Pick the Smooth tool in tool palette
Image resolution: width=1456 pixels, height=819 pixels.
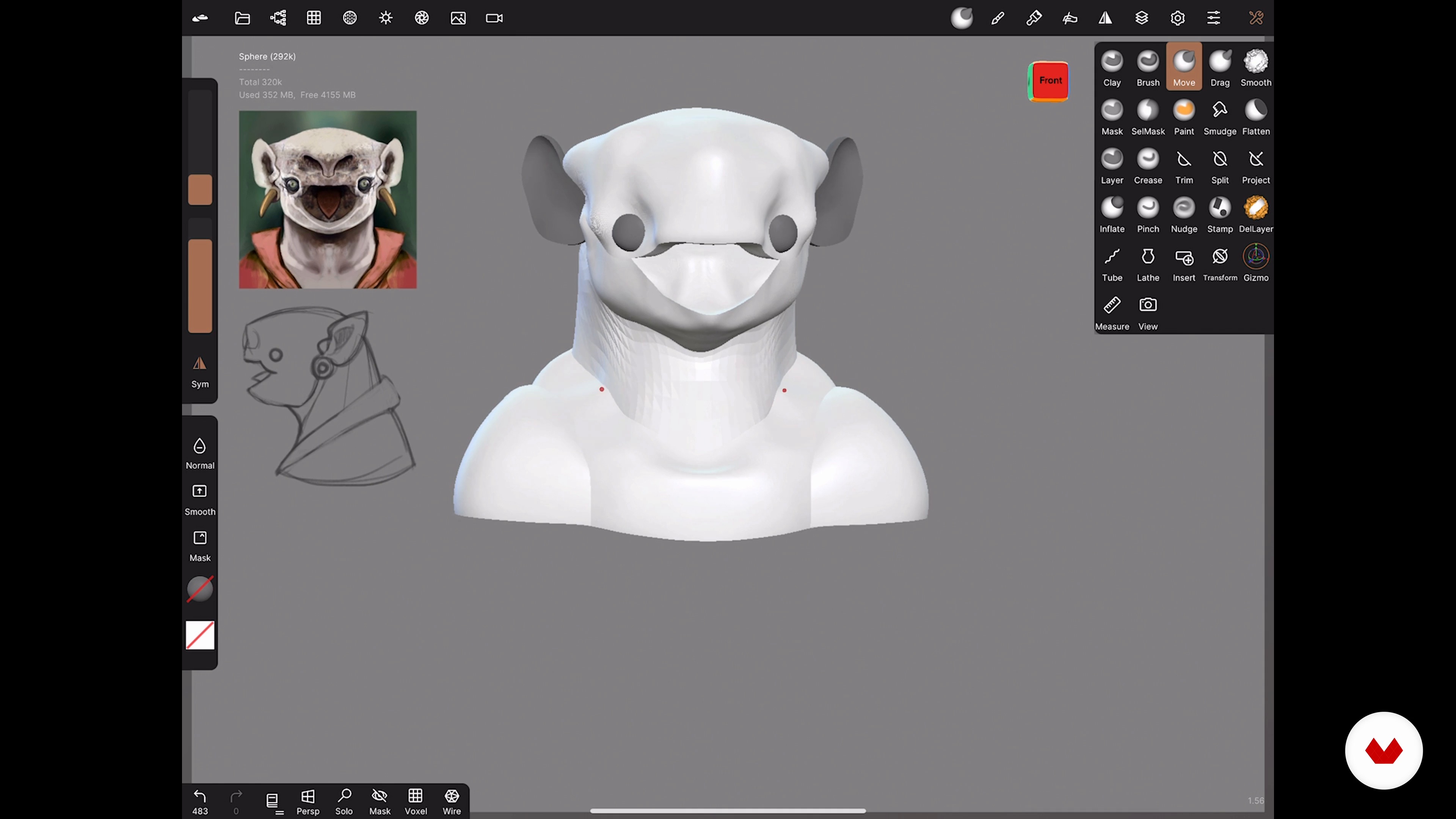pyautogui.click(x=1256, y=68)
